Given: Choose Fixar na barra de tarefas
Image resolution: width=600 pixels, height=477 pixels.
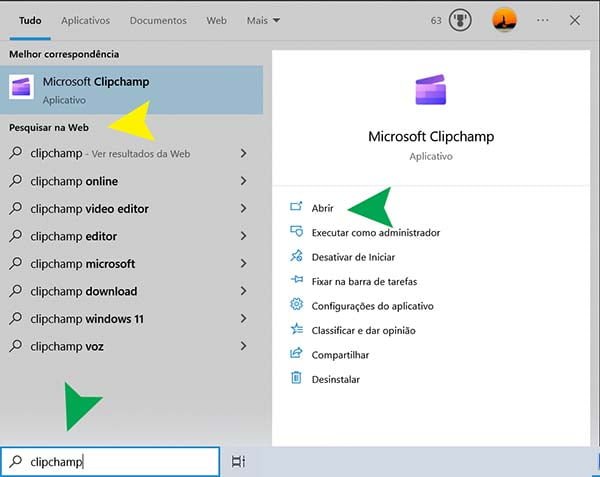Looking at the screenshot, I should tap(364, 282).
